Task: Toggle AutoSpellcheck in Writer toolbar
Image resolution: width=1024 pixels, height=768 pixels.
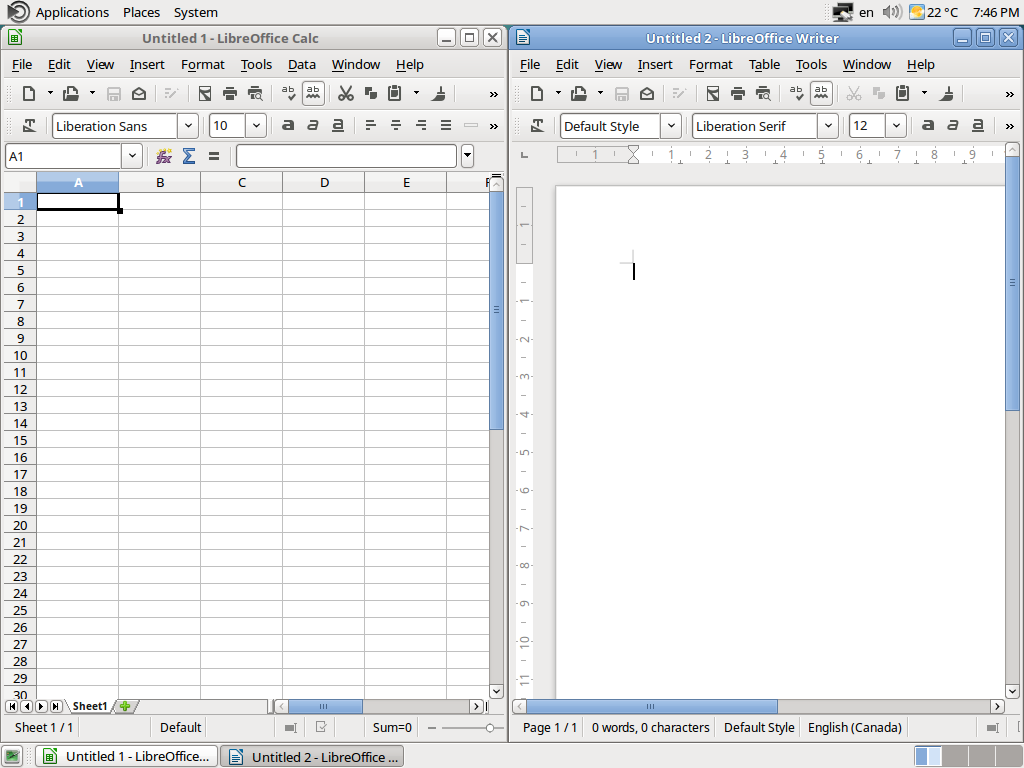Action: pyautogui.click(x=821, y=93)
